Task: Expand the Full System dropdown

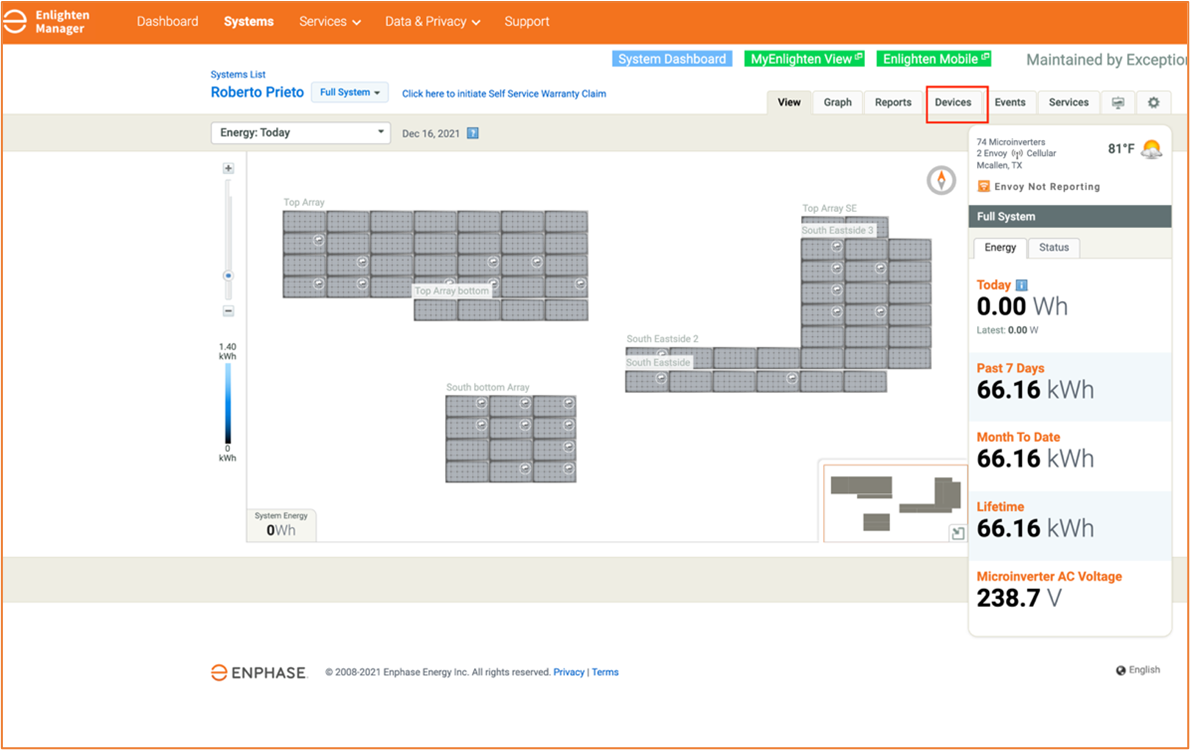Action: point(349,92)
